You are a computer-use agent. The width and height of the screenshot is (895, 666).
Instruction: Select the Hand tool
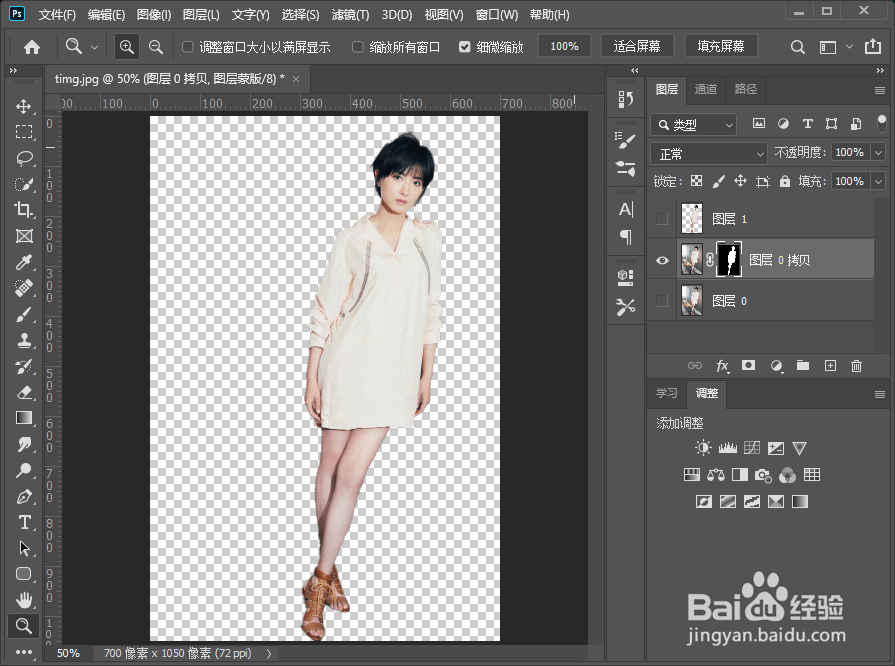[23, 600]
